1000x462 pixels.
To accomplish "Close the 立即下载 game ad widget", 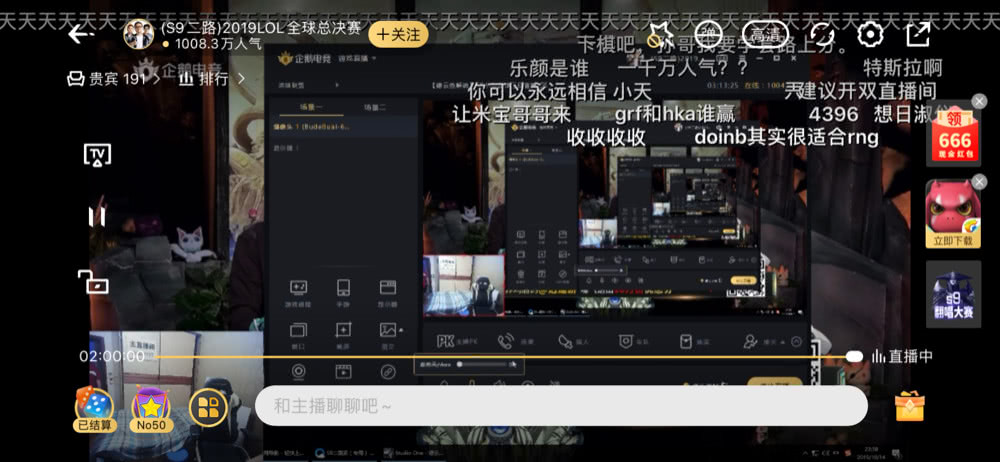I will coord(980,180).
